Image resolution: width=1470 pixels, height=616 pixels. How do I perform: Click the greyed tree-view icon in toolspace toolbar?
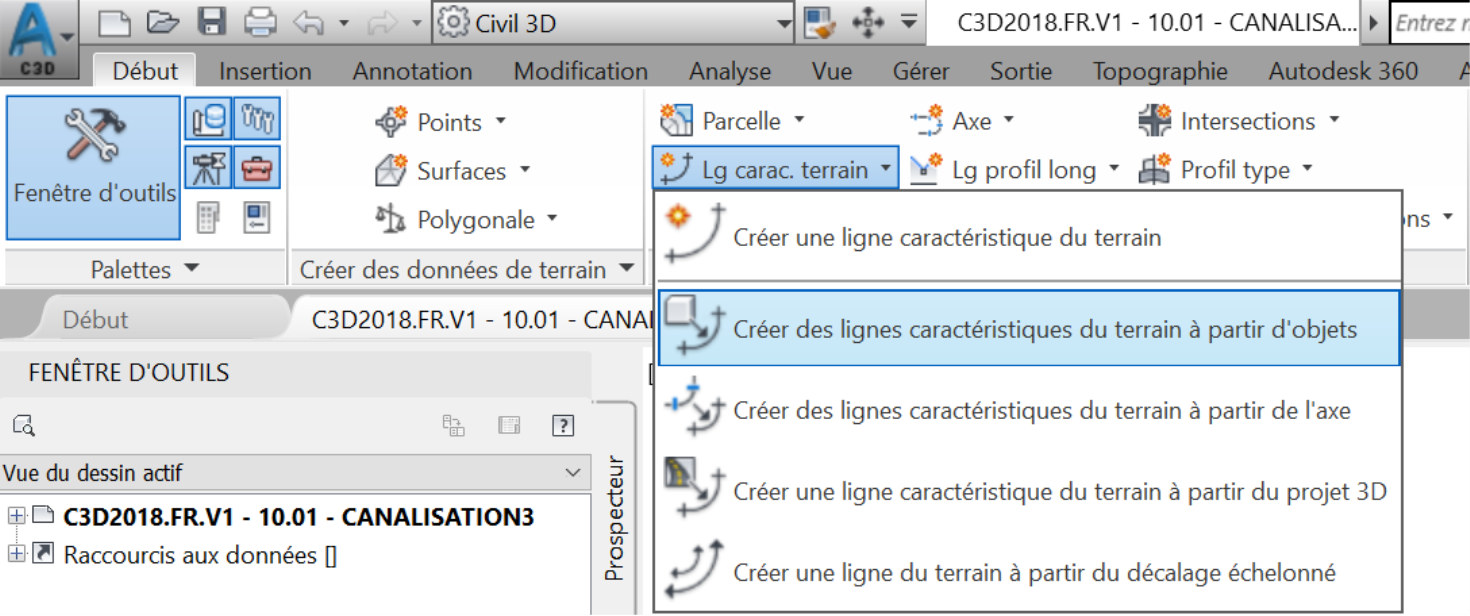(x=454, y=426)
